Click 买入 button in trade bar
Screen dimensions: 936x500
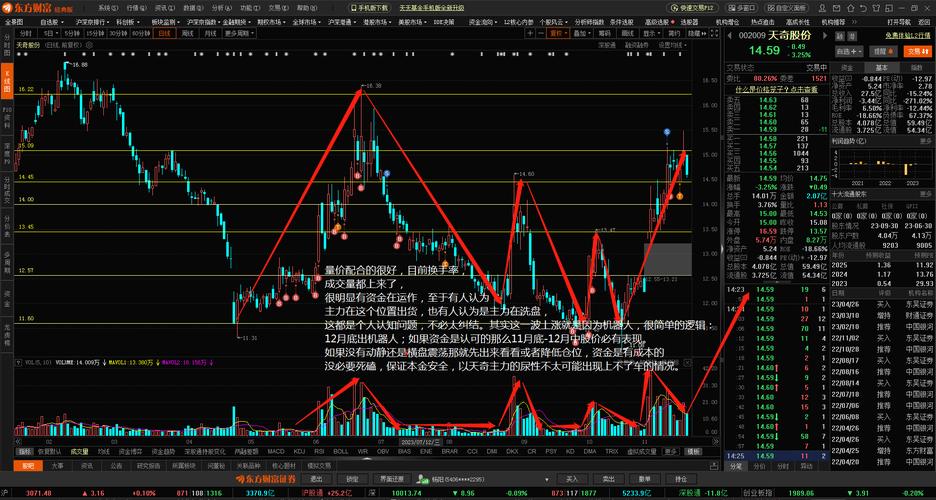[x=571, y=479]
